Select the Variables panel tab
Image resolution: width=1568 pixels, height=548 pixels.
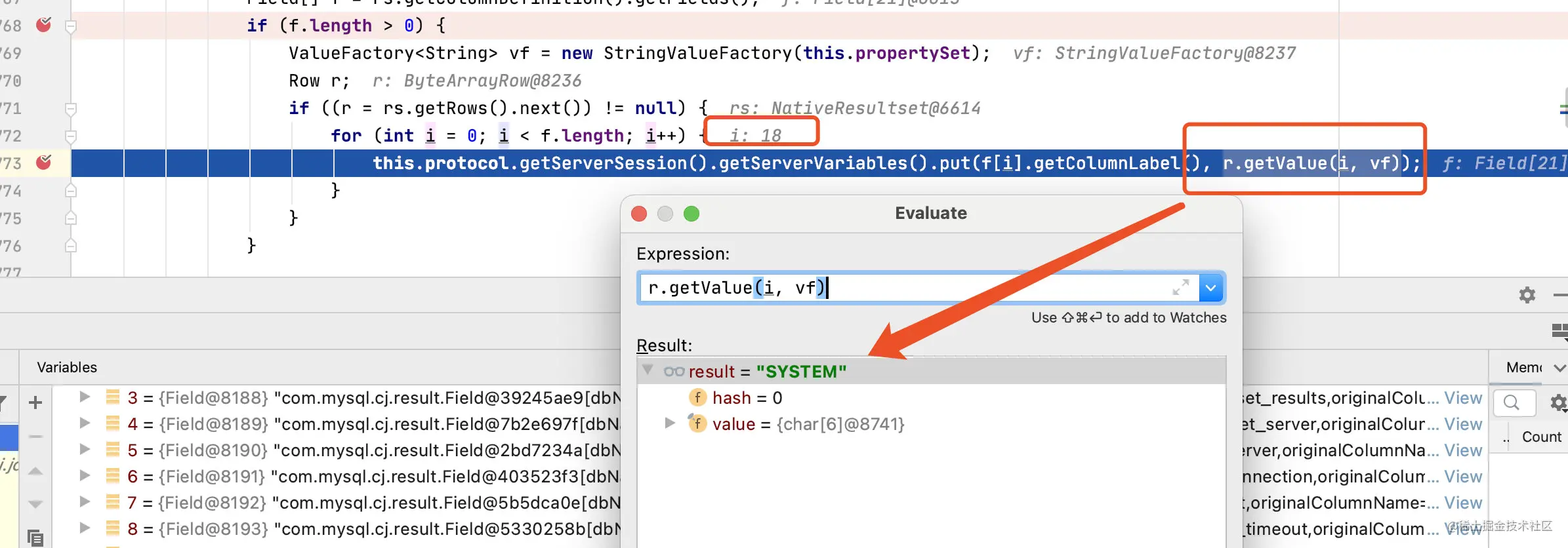point(67,367)
